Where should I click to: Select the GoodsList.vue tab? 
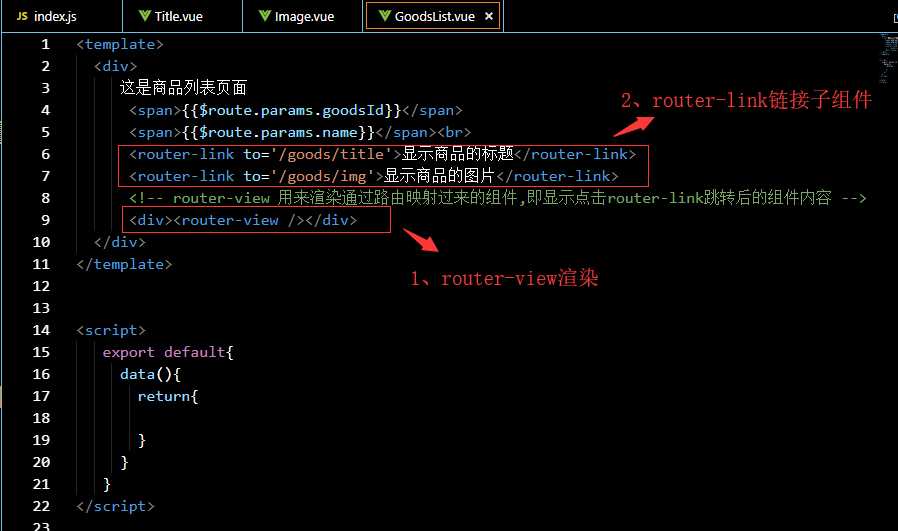(x=433, y=16)
